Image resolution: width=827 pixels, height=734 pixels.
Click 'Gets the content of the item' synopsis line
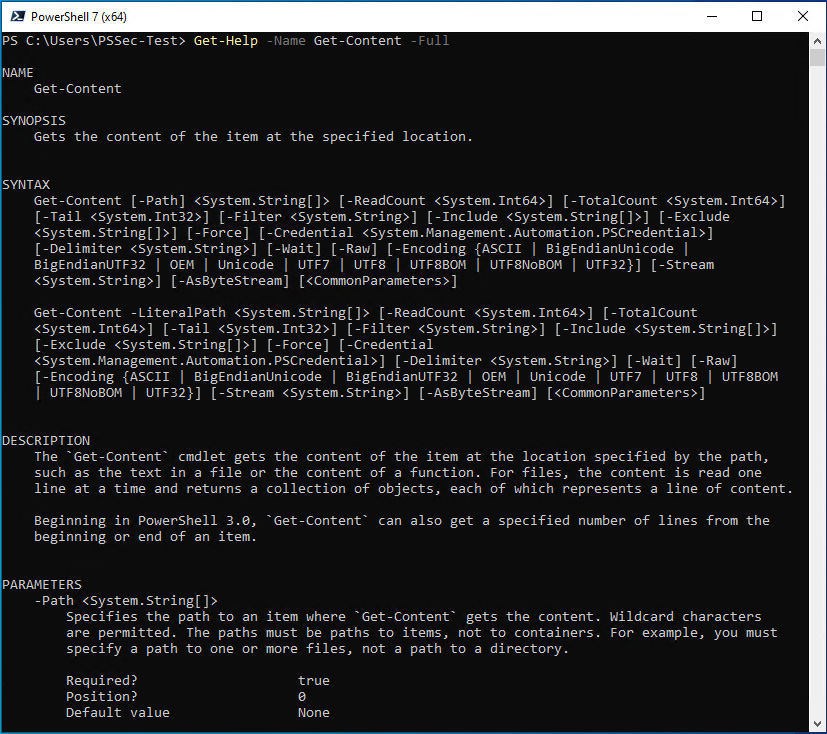pos(253,137)
